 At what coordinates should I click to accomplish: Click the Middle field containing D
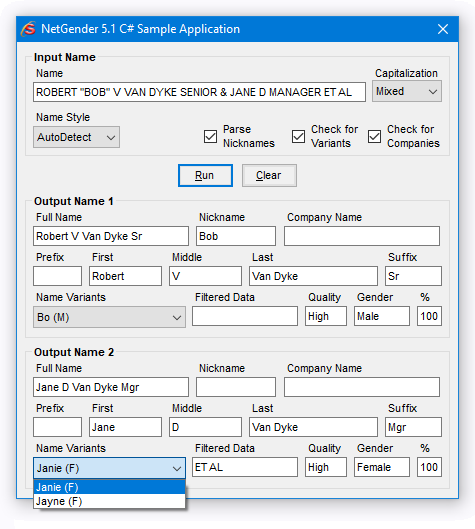[x=205, y=427]
